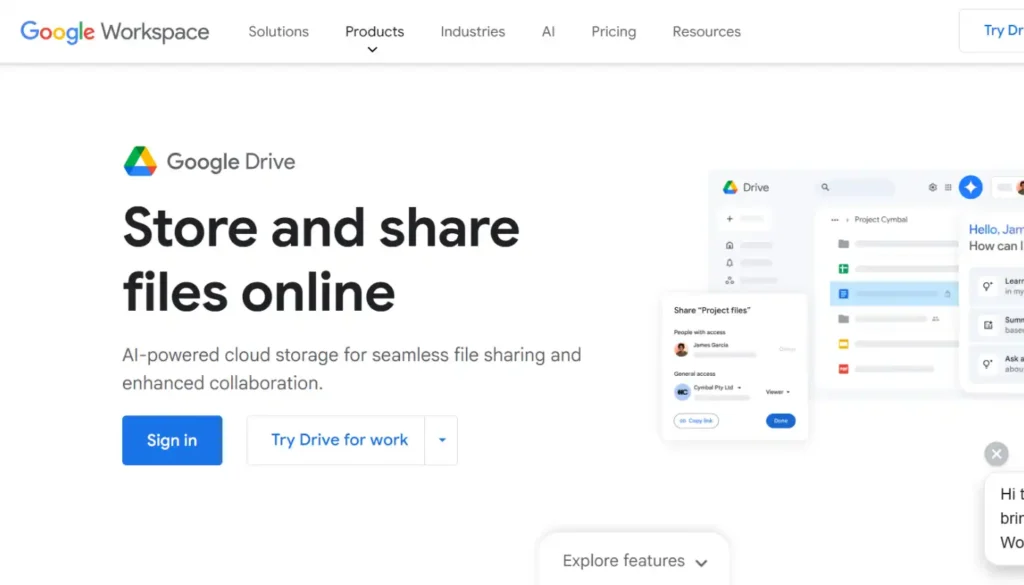Click the Done button in share dialog
Screen dimensions: 1024x585
pos(780,420)
